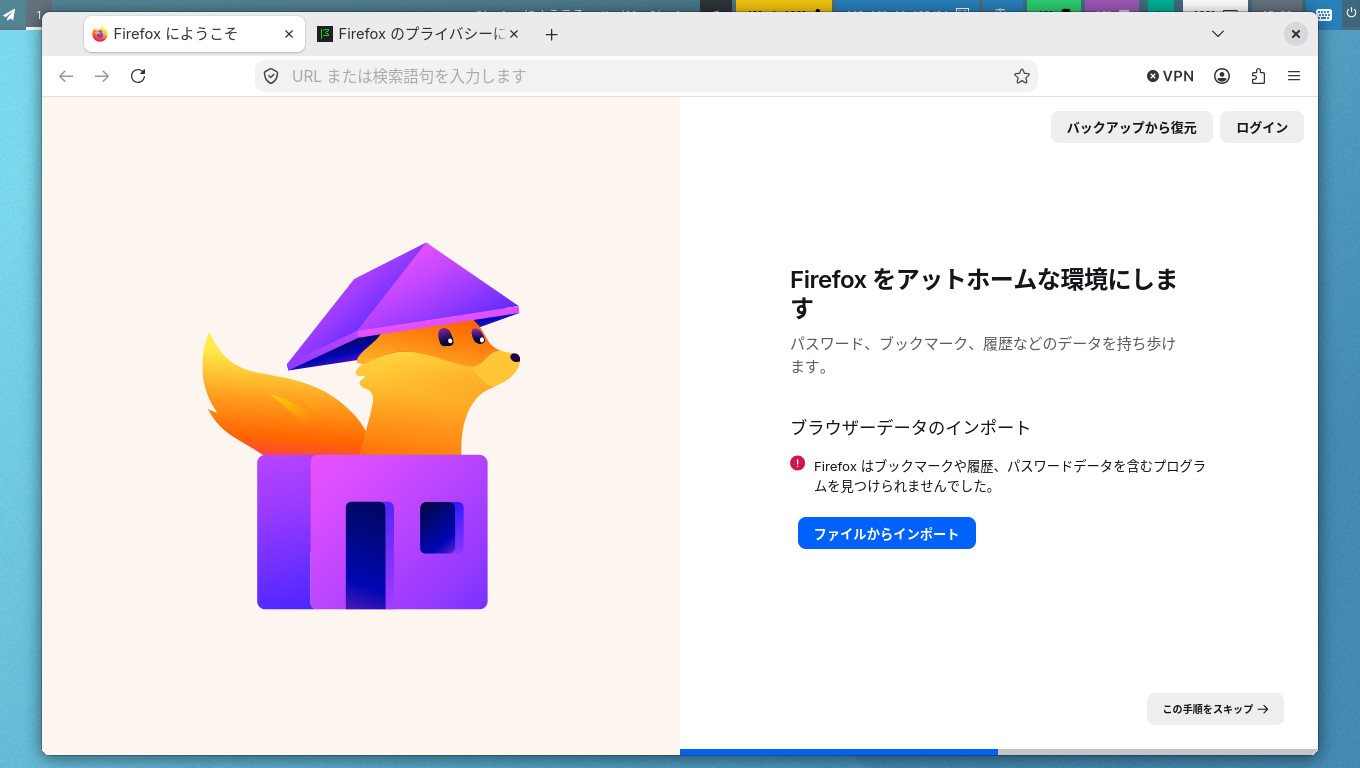Click the blue 'ファイルからインポート' button
Viewport: 1360px width, 768px height.
point(886,533)
